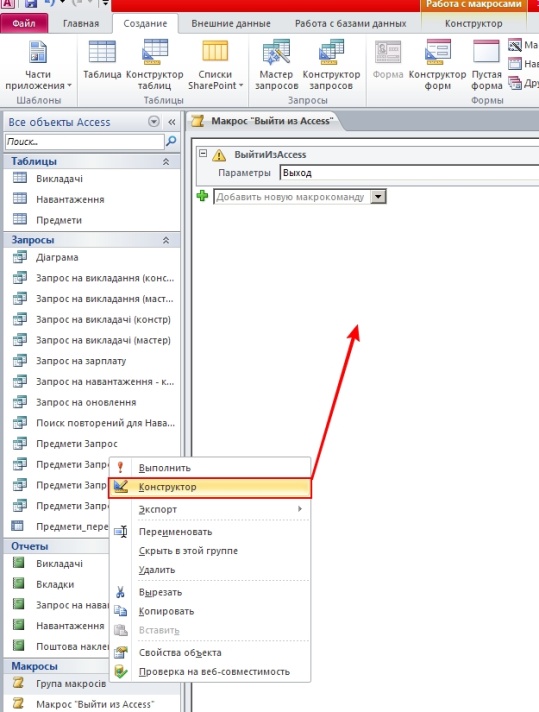
Task: Click the Група макросів macro icon
Action: pyautogui.click(x=18, y=682)
